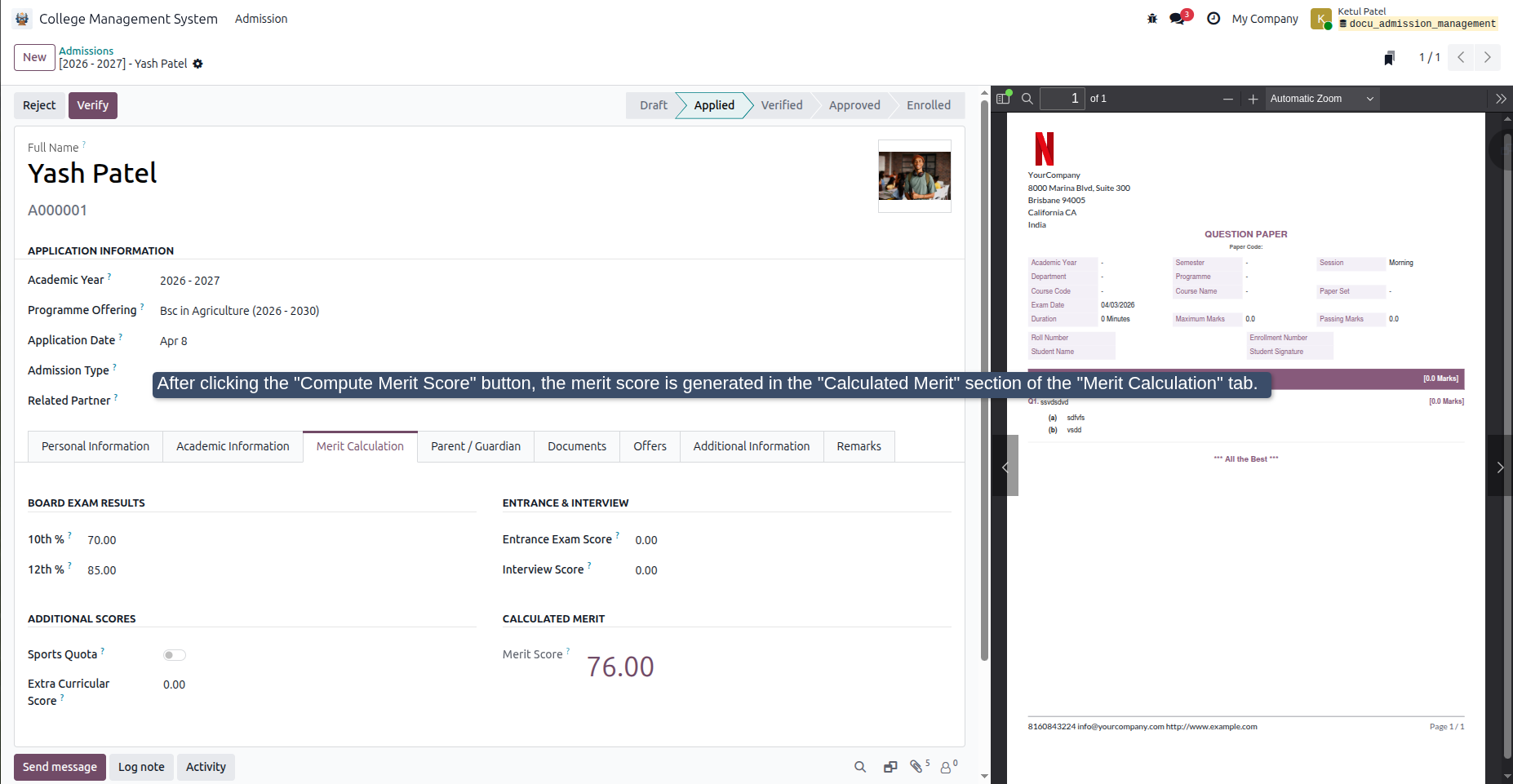Click the Reject button
Viewport: 1513px width, 784px height.
(39, 105)
